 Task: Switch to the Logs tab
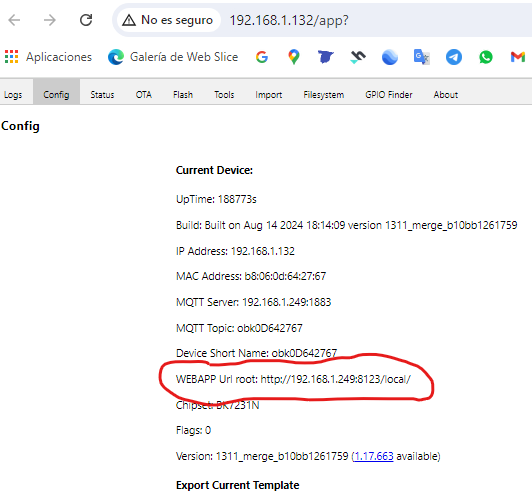click(x=13, y=95)
